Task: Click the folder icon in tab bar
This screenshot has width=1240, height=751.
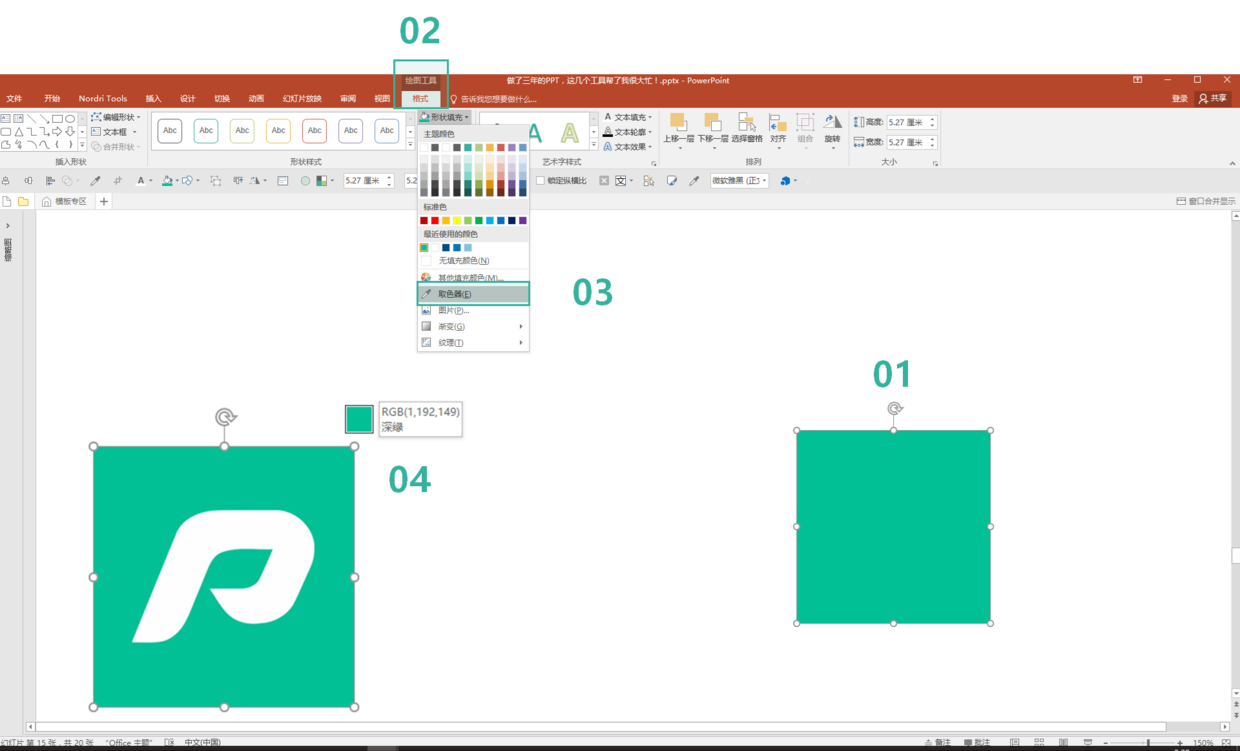Action: coord(23,201)
